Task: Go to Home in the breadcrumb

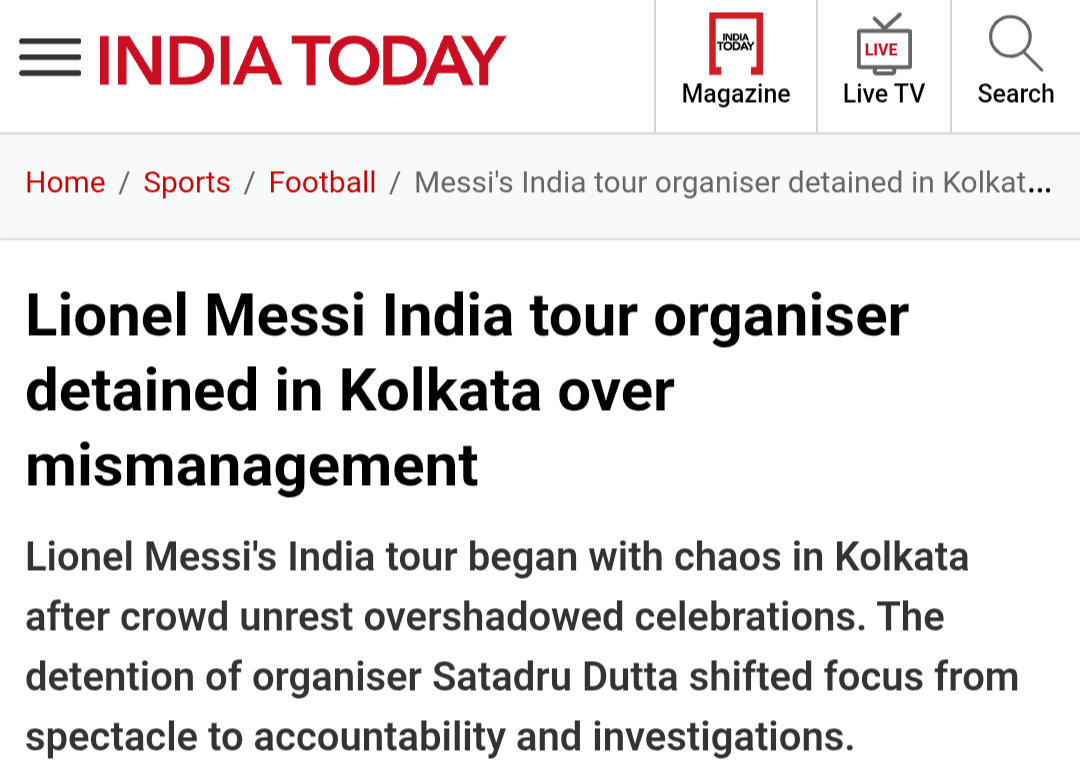Action: click(x=65, y=183)
